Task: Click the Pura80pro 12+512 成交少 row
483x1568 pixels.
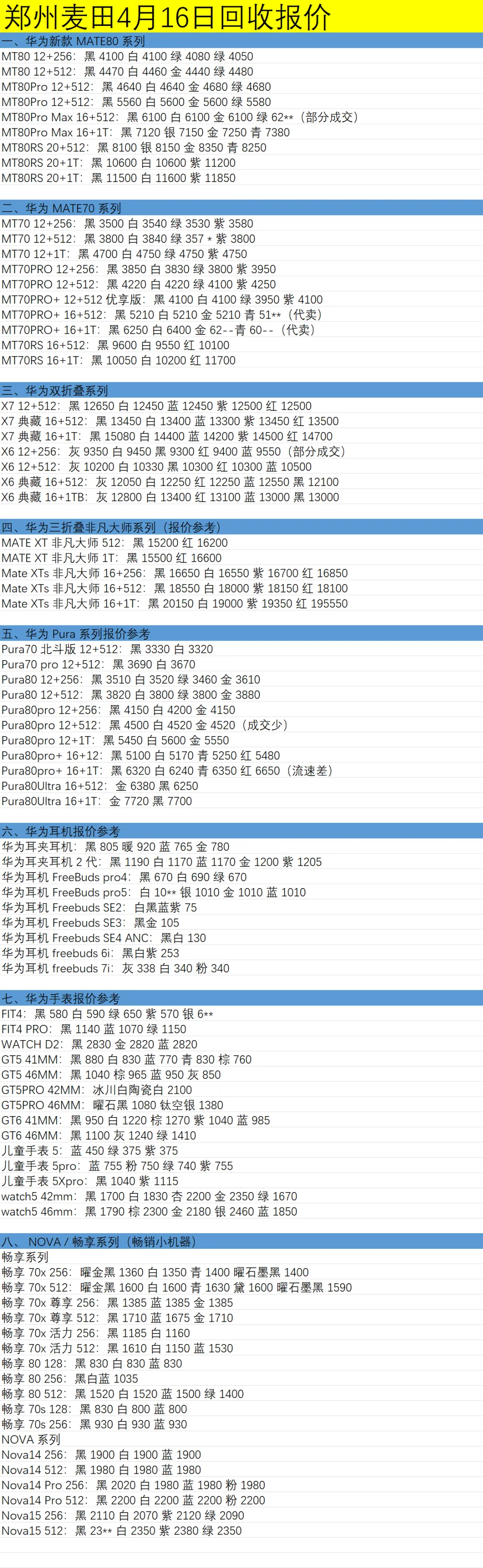Action: pyautogui.click(x=241, y=725)
